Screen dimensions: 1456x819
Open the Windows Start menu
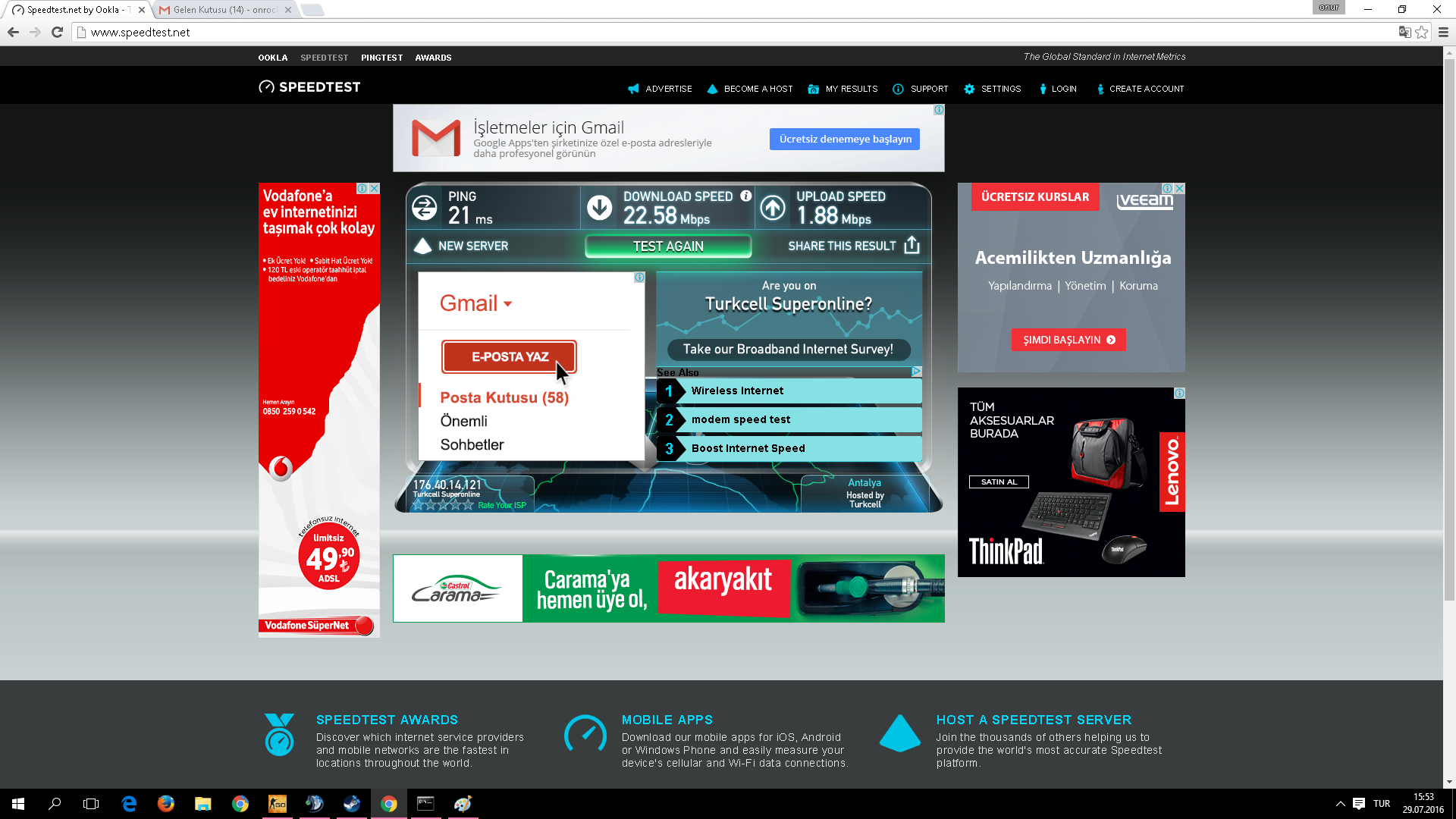(x=18, y=804)
